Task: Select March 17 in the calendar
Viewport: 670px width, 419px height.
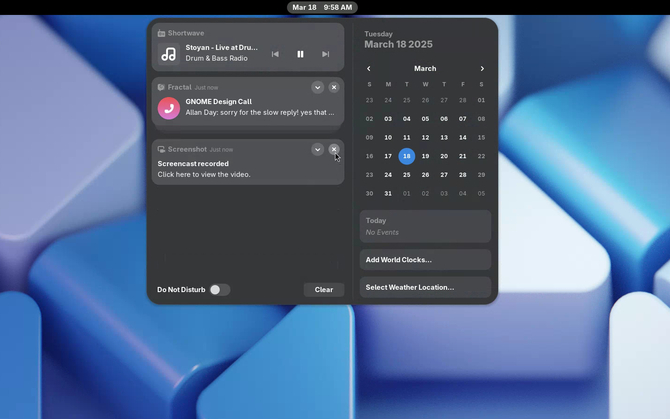Action: click(x=388, y=156)
